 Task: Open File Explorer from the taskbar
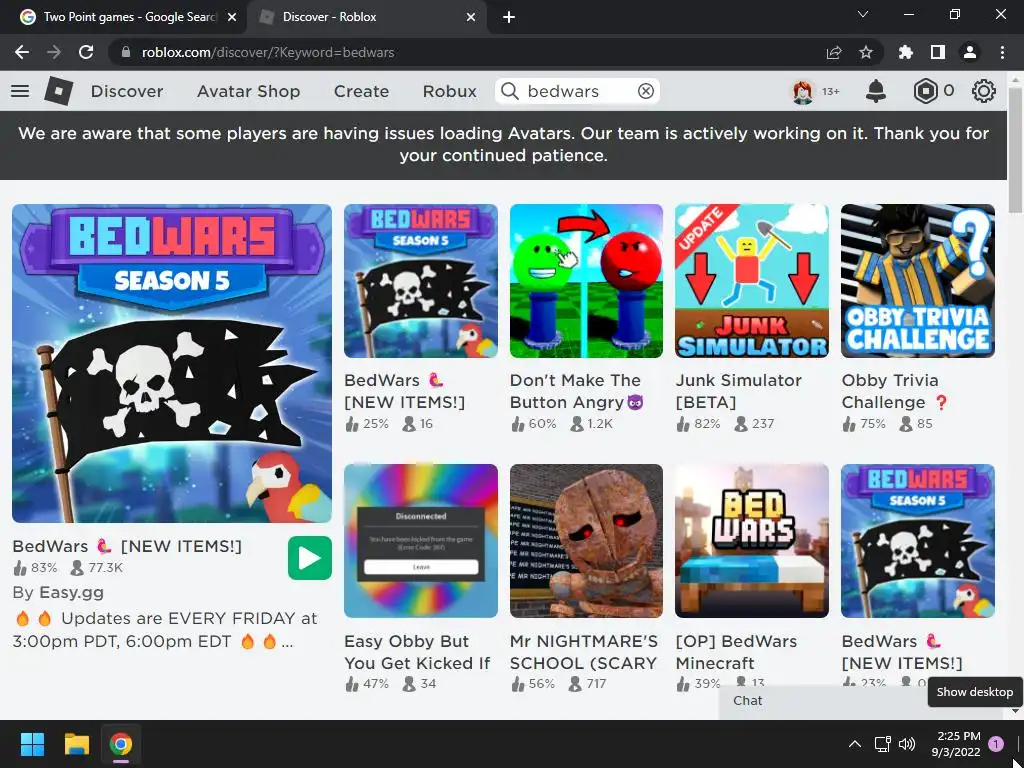[76, 744]
